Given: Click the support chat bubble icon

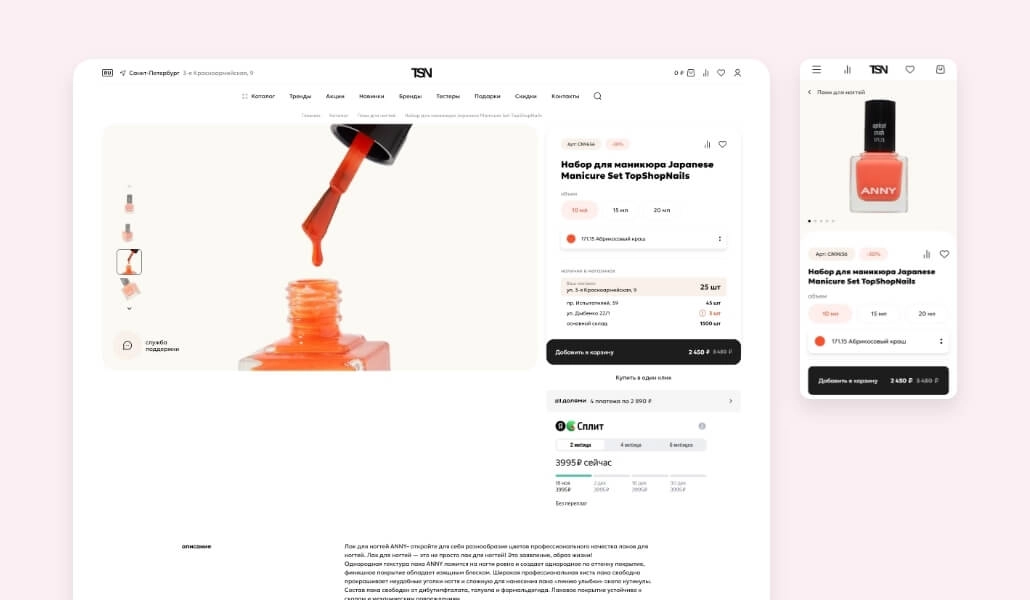Looking at the screenshot, I should click(127, 345).
